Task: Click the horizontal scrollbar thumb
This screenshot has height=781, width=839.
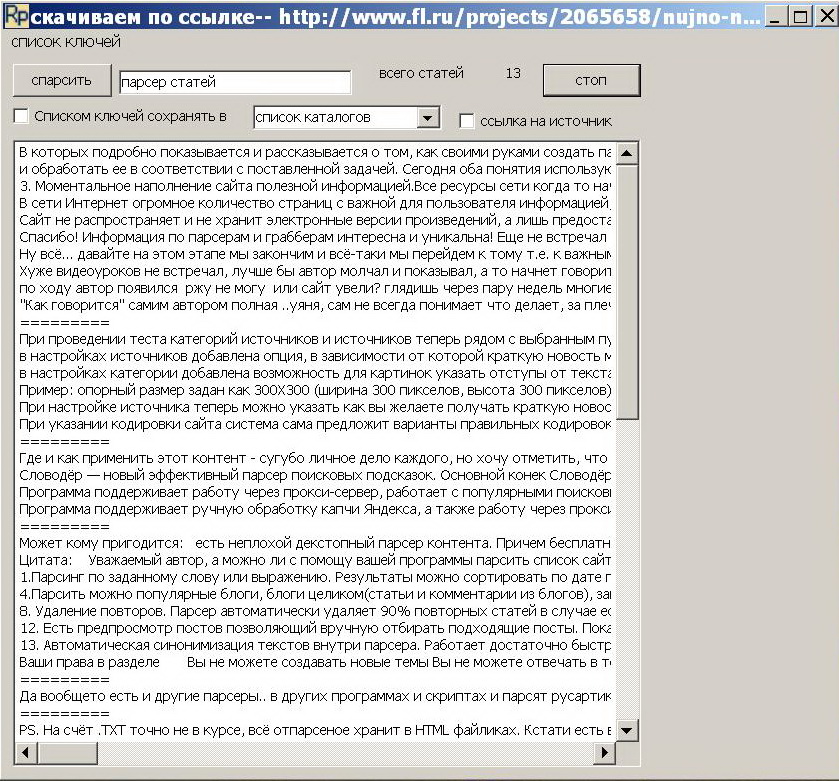Action: pos(67,753)
